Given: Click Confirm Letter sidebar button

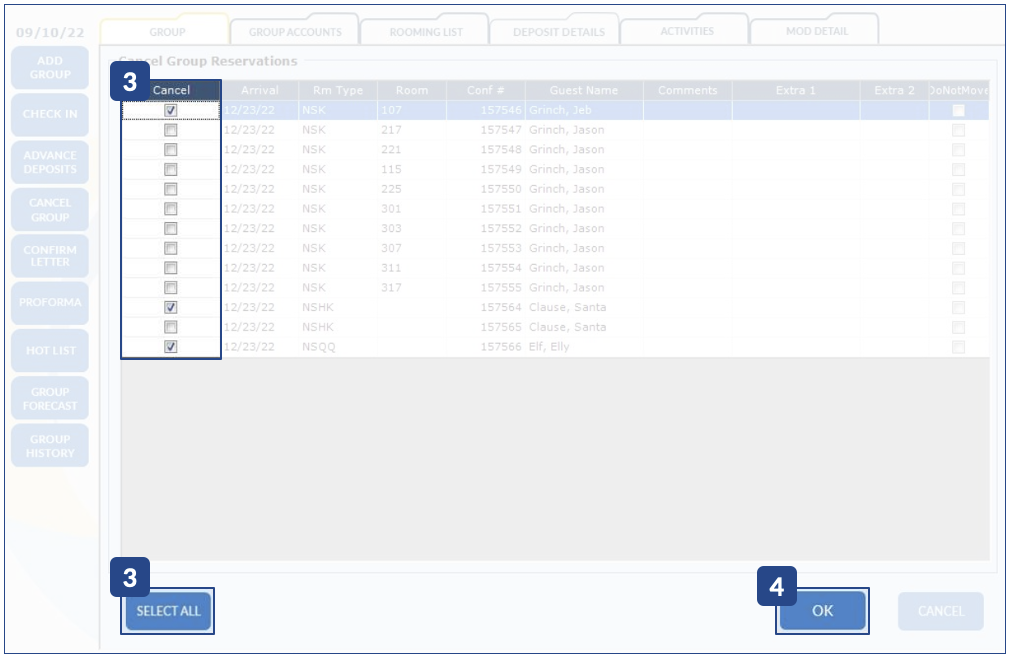Looking at the screenshot, I should point(50,256).
